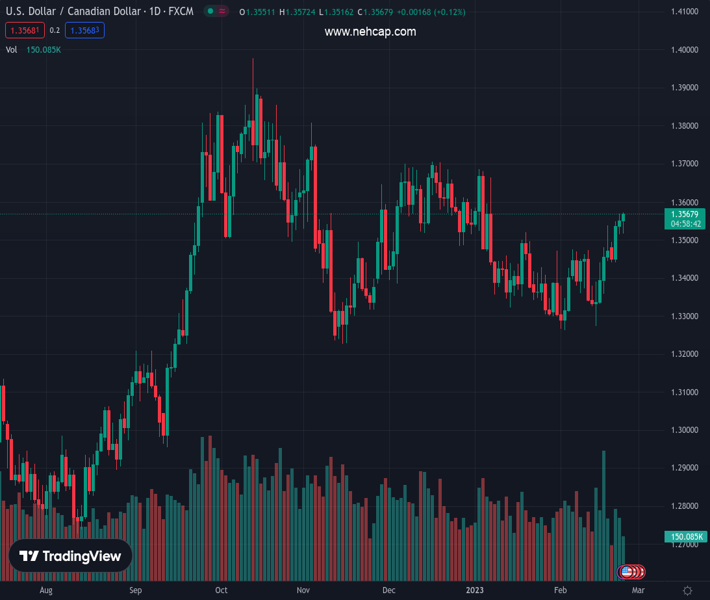Screen dimensions: 710x600
Task: Click the Aug label on time axis
Action: tap(45, 591)
